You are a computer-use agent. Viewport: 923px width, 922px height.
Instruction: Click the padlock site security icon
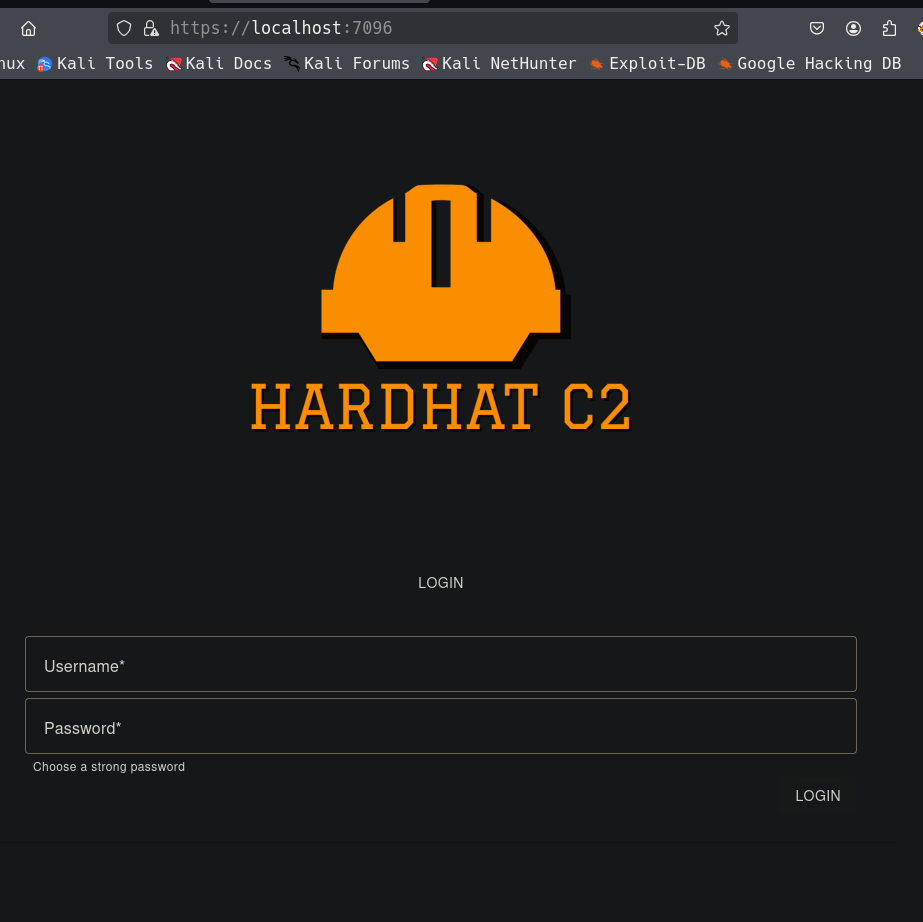pos(150,28)
